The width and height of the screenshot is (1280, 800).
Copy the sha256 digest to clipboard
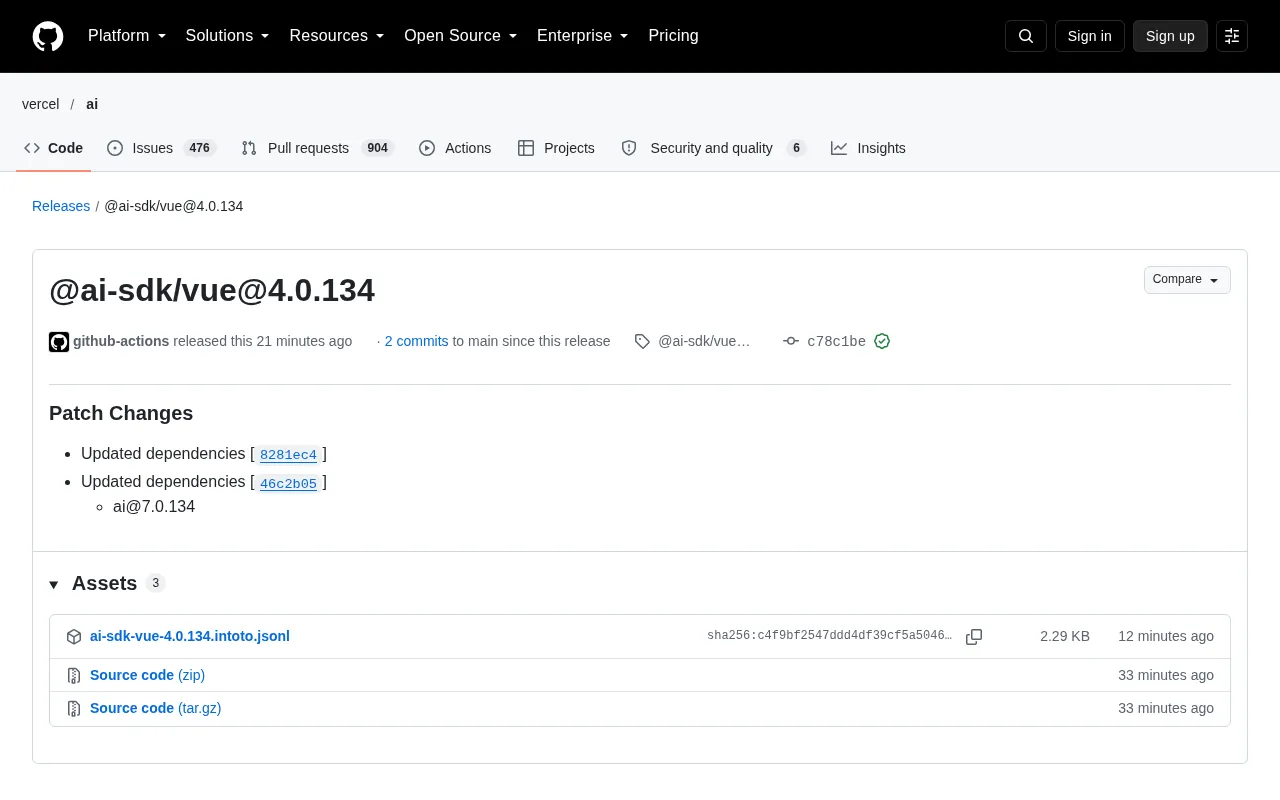pos(974,637)
